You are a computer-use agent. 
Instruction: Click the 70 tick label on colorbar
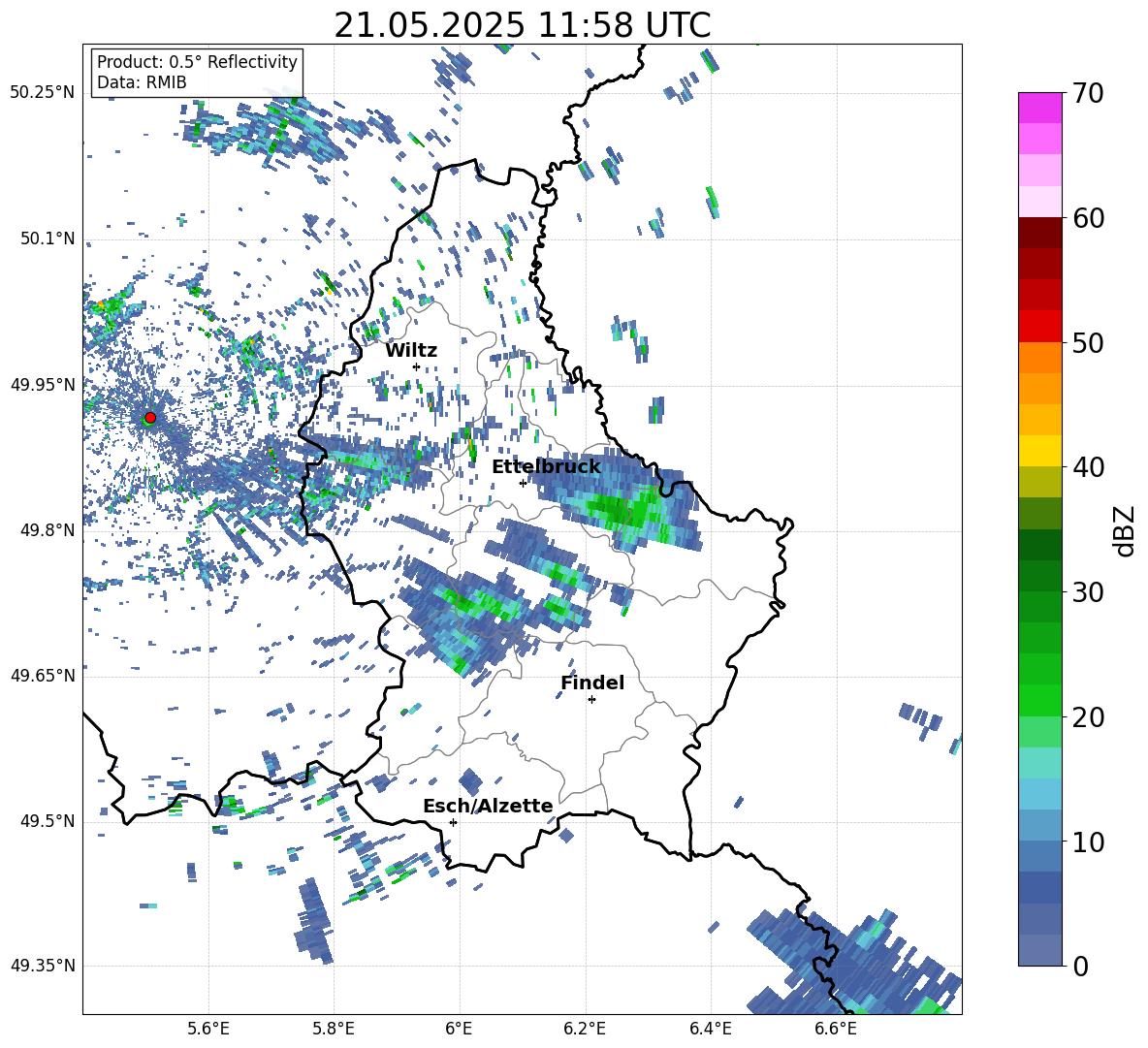coord(1088,93)
